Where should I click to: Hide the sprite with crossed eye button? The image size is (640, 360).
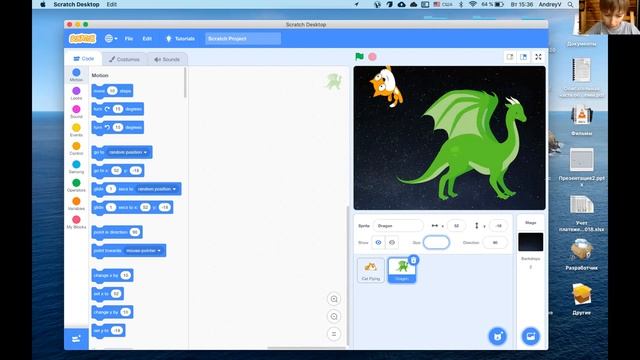(x=392, y=242)
